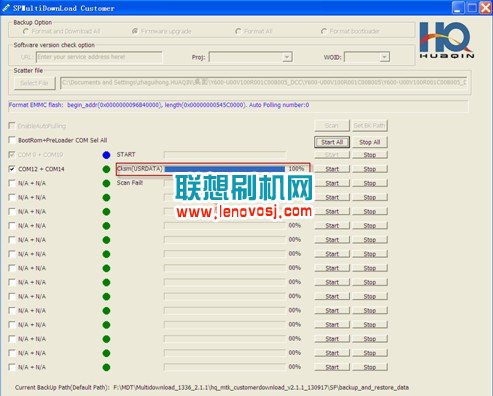The image size is (493, 396).
Task: Uncheck the COM12 + COM14 checkbox
Action: (x=12, y=169)
